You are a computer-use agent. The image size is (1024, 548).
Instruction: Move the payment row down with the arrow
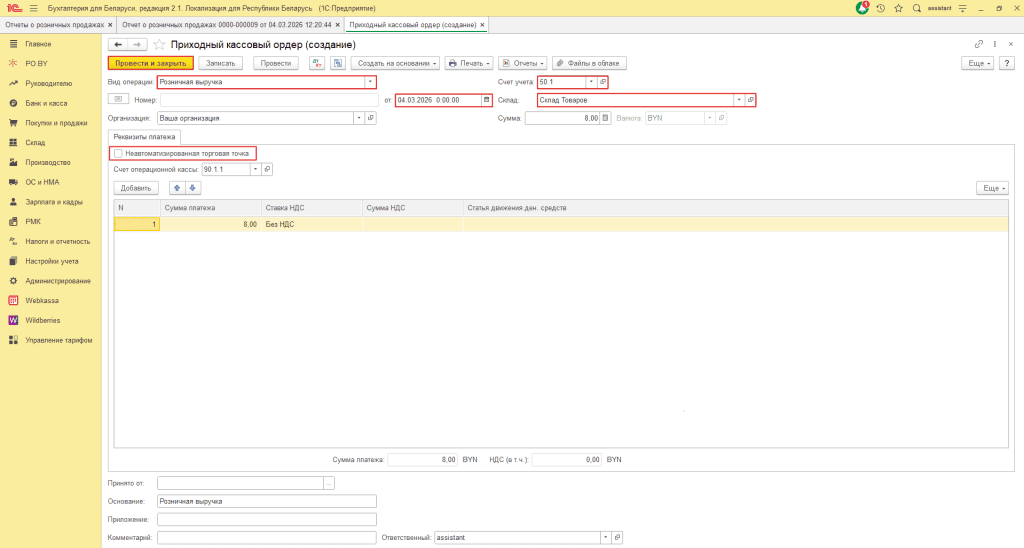193,188
